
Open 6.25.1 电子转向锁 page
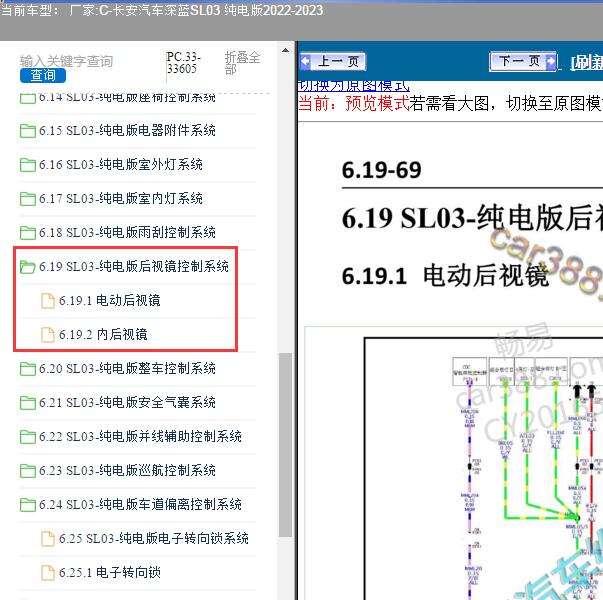pos(110,572)
